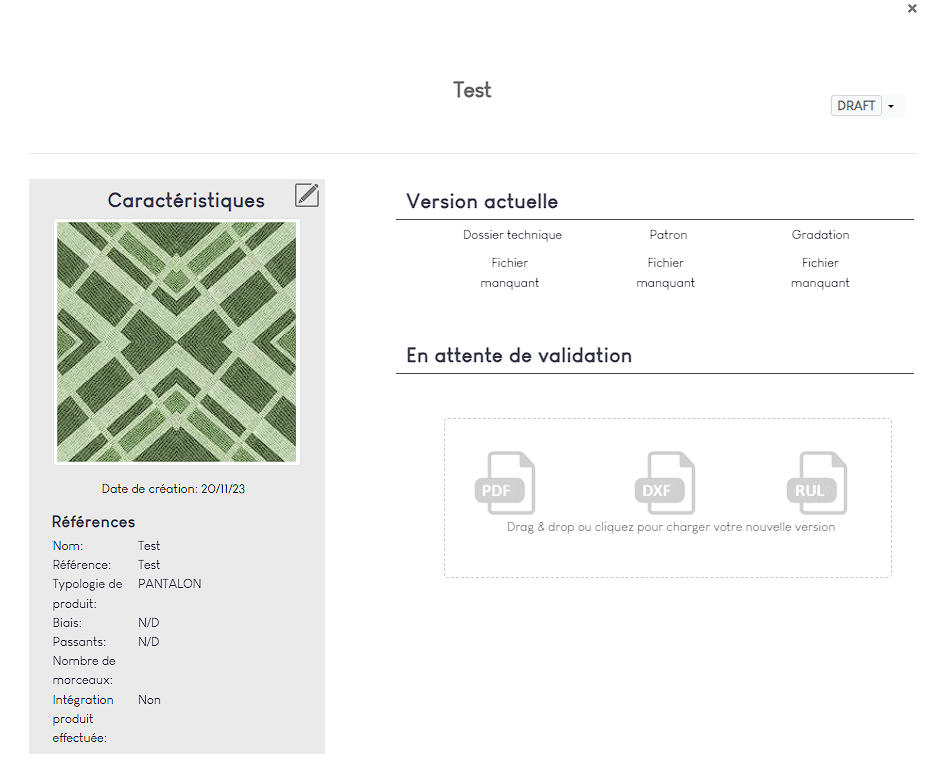The height and width of the screenshot is (776, 945).
Task: Open the green pattern product thumbnail
Action: [177, 342]
